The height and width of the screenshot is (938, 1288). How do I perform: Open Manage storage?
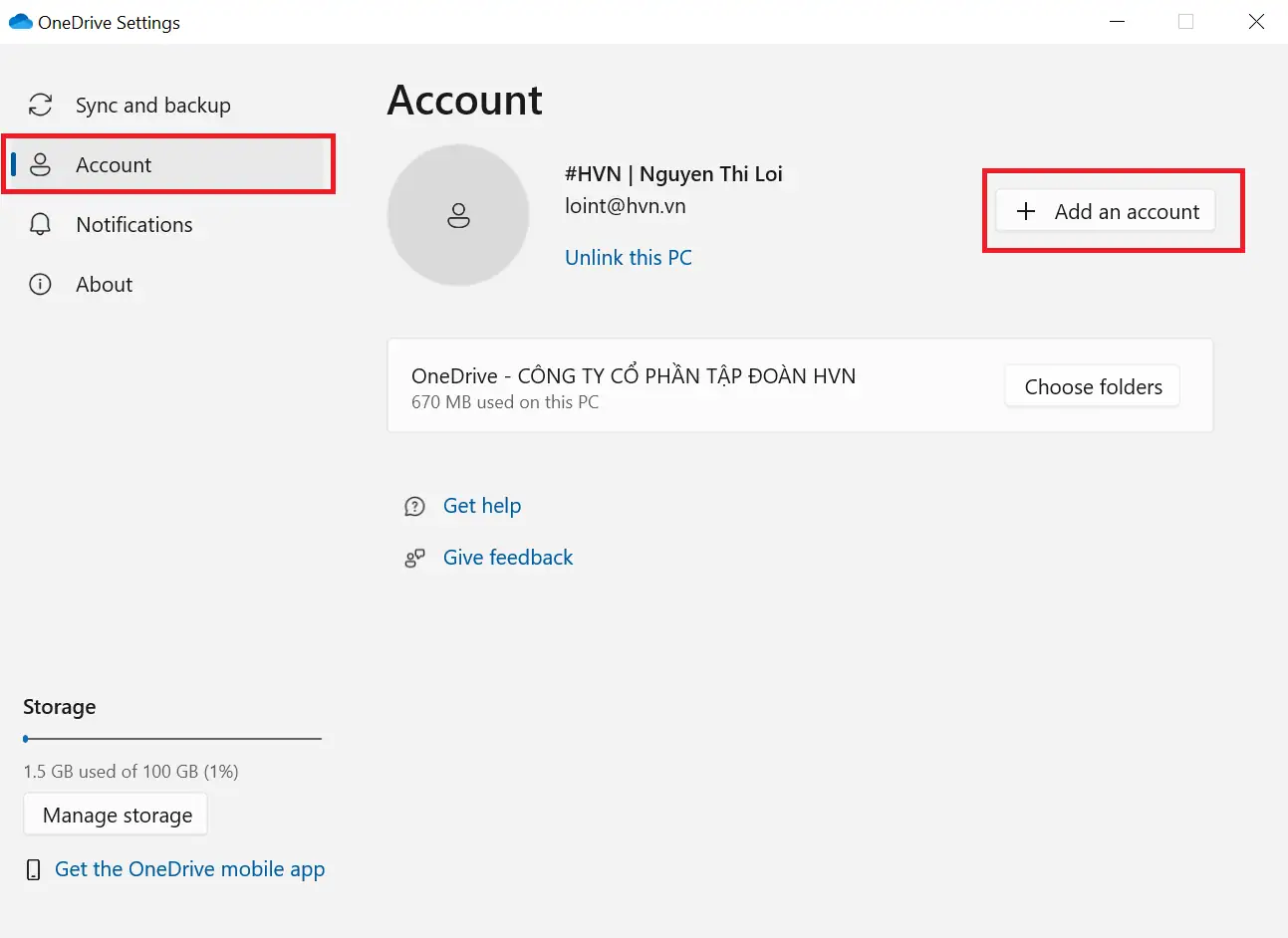pos(115,815)
